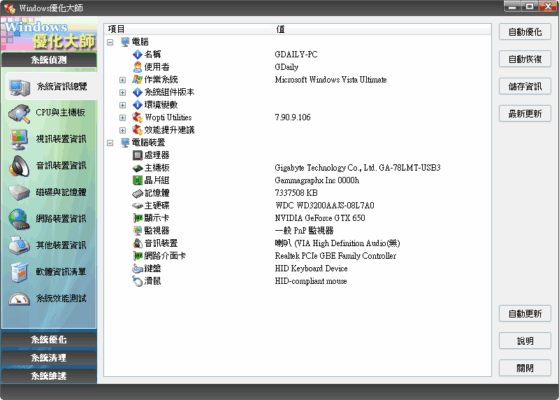The image size is (559, 400).
Task: Click the 自動恢復 button
Action: point(525,59)
